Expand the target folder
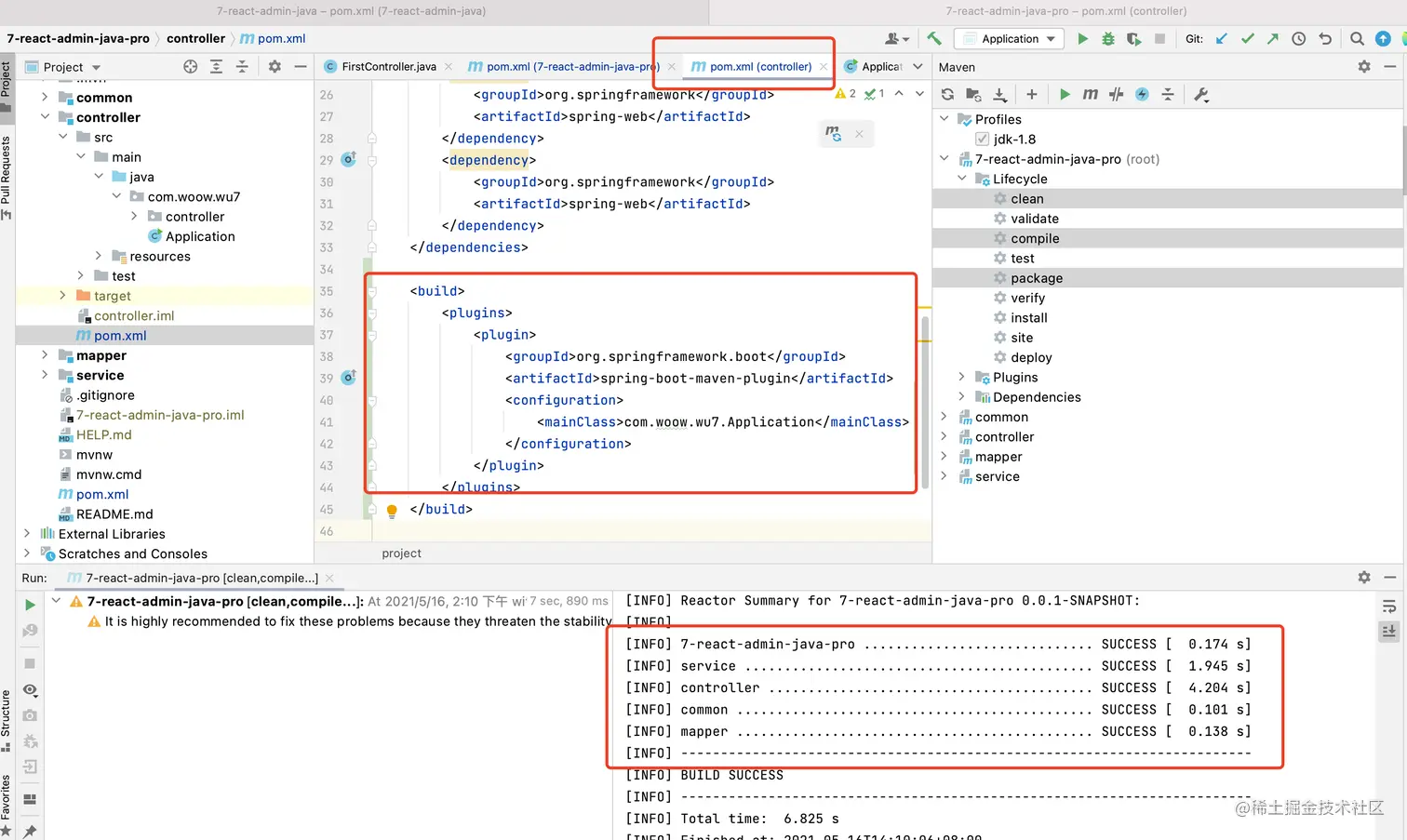The width and height of the screenshot is (1407, 840). 62,295
